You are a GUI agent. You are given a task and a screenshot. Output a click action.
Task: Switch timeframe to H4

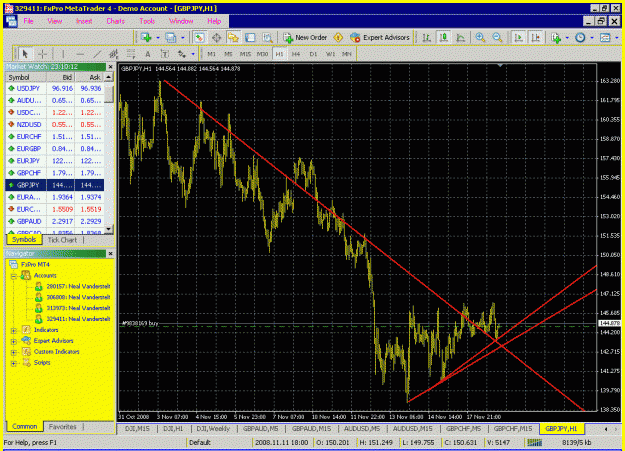coord(296,54)
